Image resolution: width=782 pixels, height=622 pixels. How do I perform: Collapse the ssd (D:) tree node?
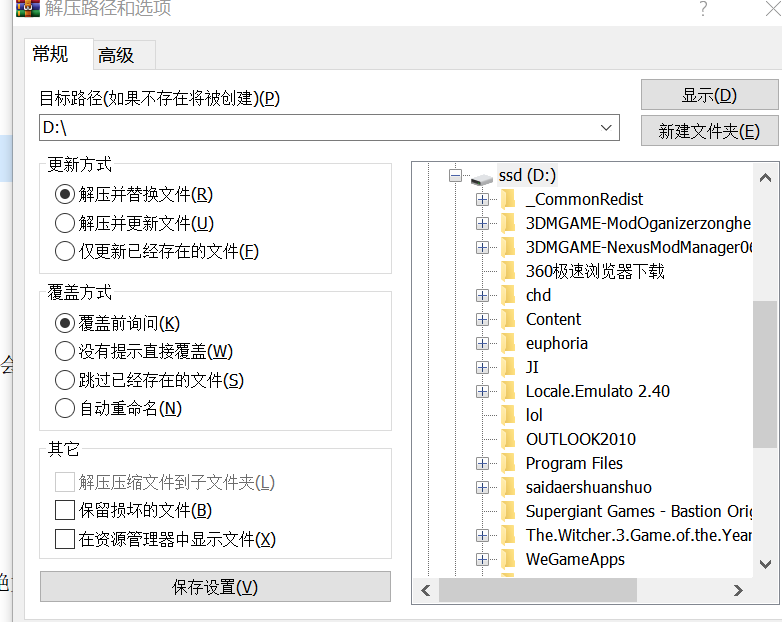pos(455,176)
